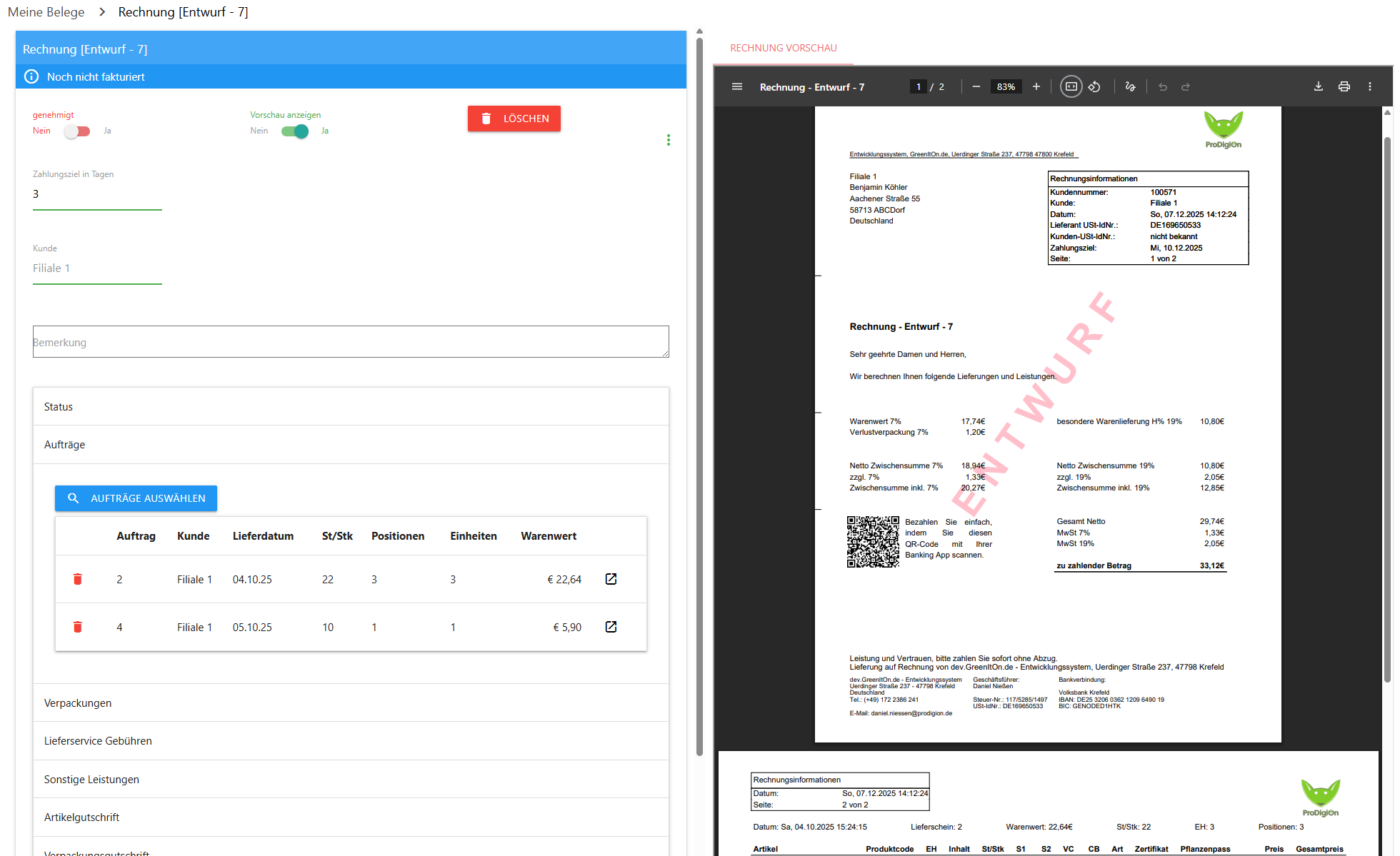1400x856 pixels.
Task: Click the Löschen button
Action: click(514, 119)
